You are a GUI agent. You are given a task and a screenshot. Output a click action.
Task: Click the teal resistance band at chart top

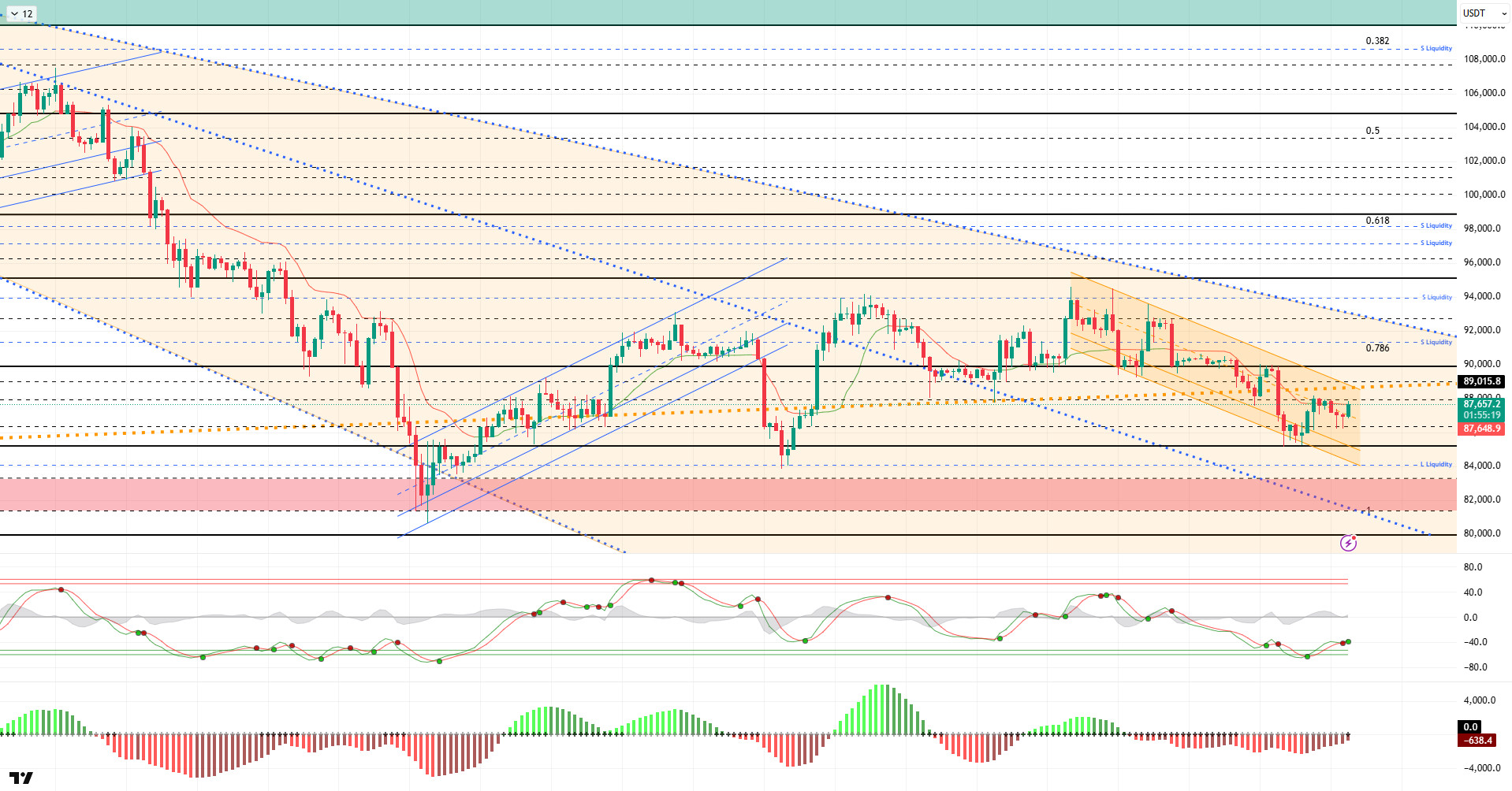[x=709, y=13]
